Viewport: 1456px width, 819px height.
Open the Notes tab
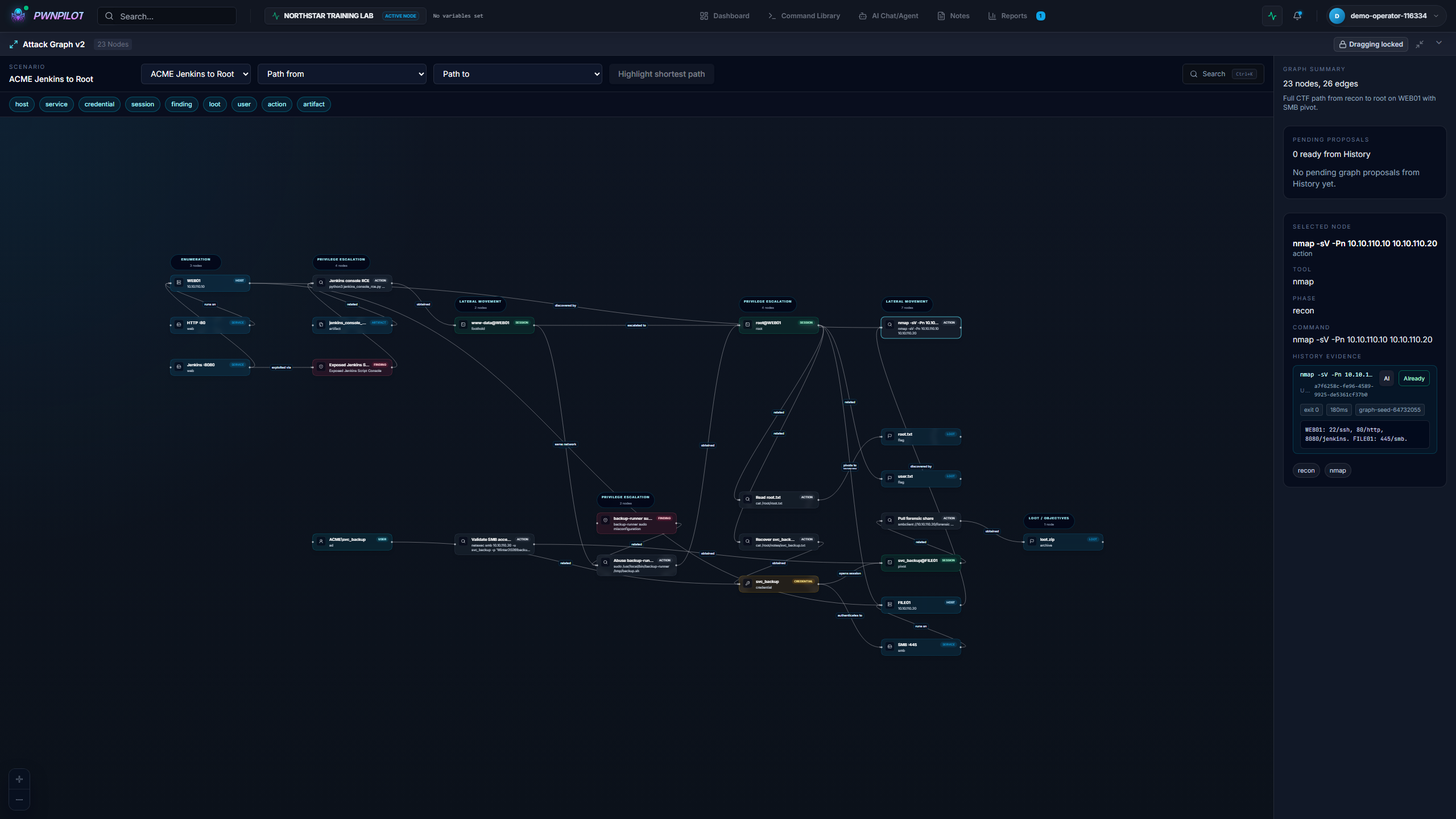coord(953,16)
